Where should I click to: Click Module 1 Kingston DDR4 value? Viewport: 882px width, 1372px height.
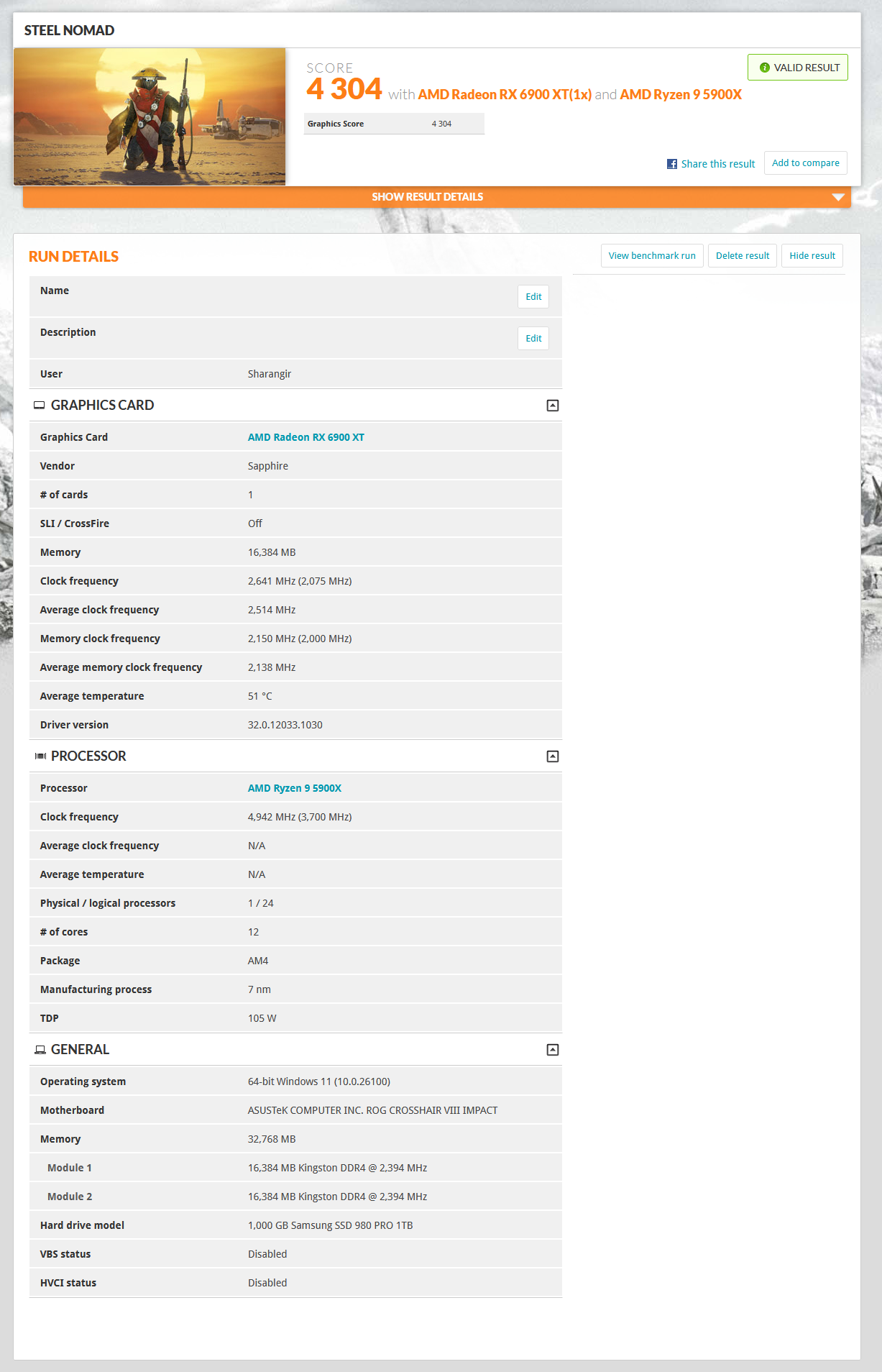pyautogui.click(x=338, y=1168)
